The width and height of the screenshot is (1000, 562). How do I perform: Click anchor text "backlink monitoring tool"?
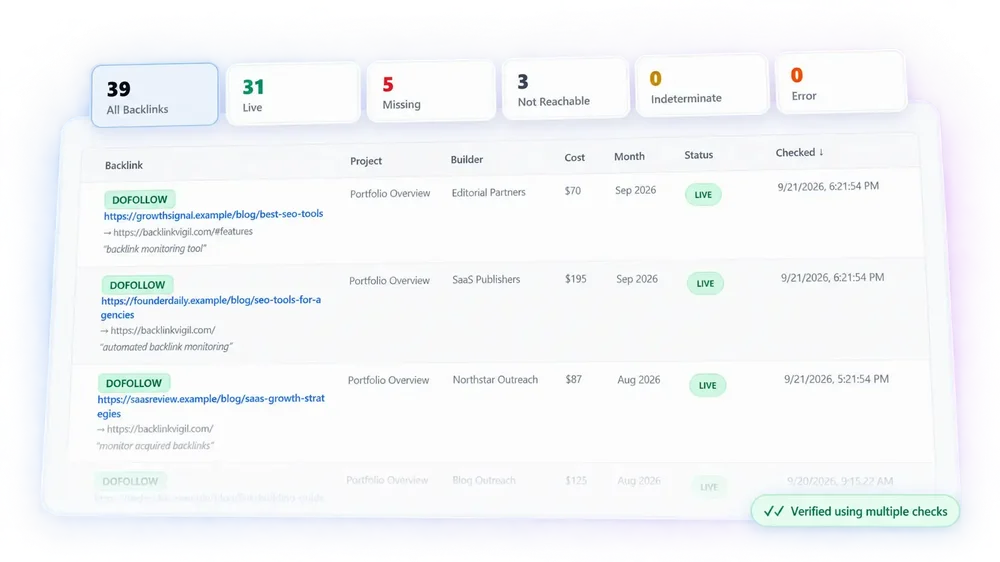pos(155,249)
